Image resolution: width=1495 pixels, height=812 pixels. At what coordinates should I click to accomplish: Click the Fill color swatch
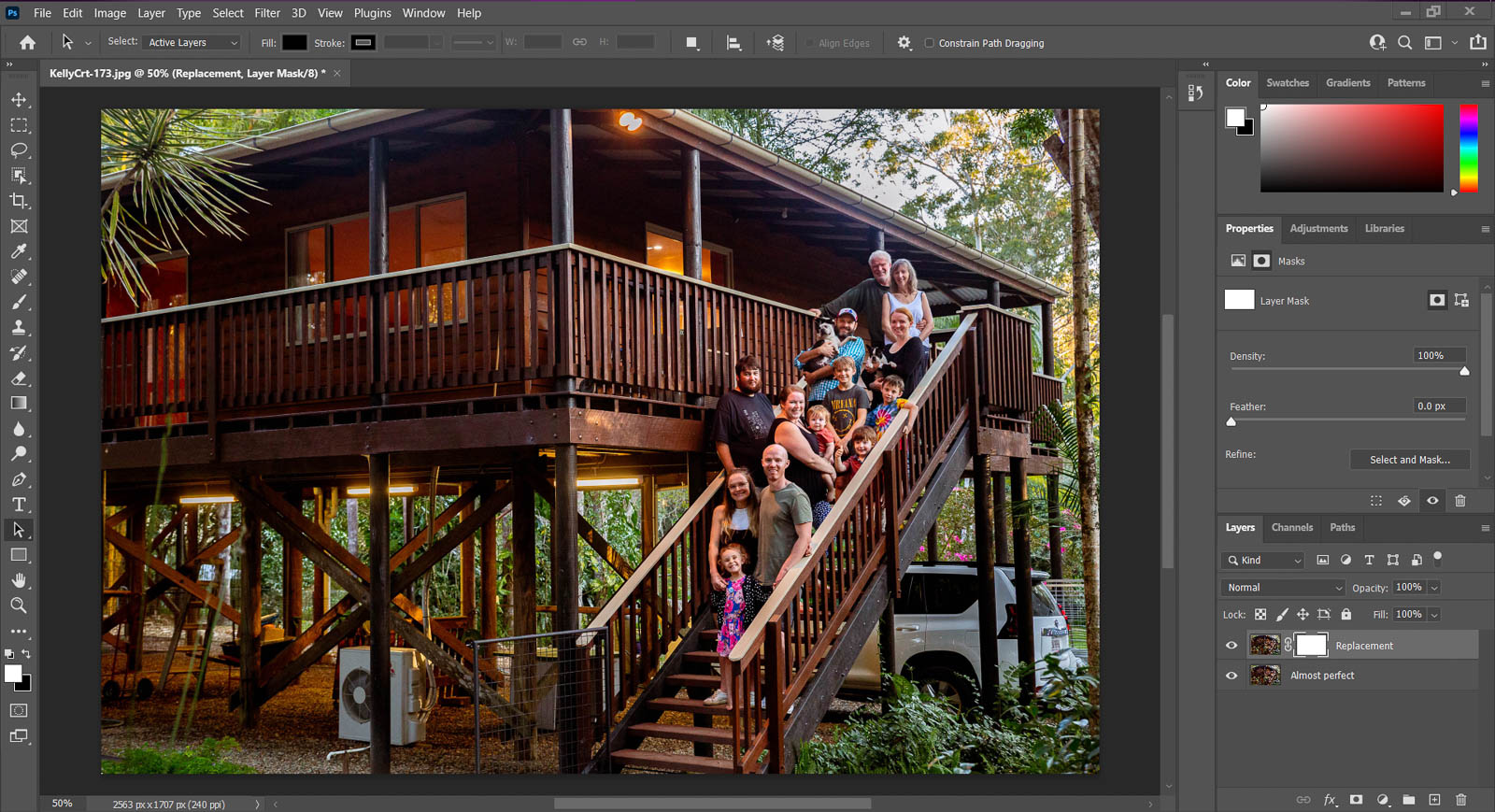tap(294, 43)
